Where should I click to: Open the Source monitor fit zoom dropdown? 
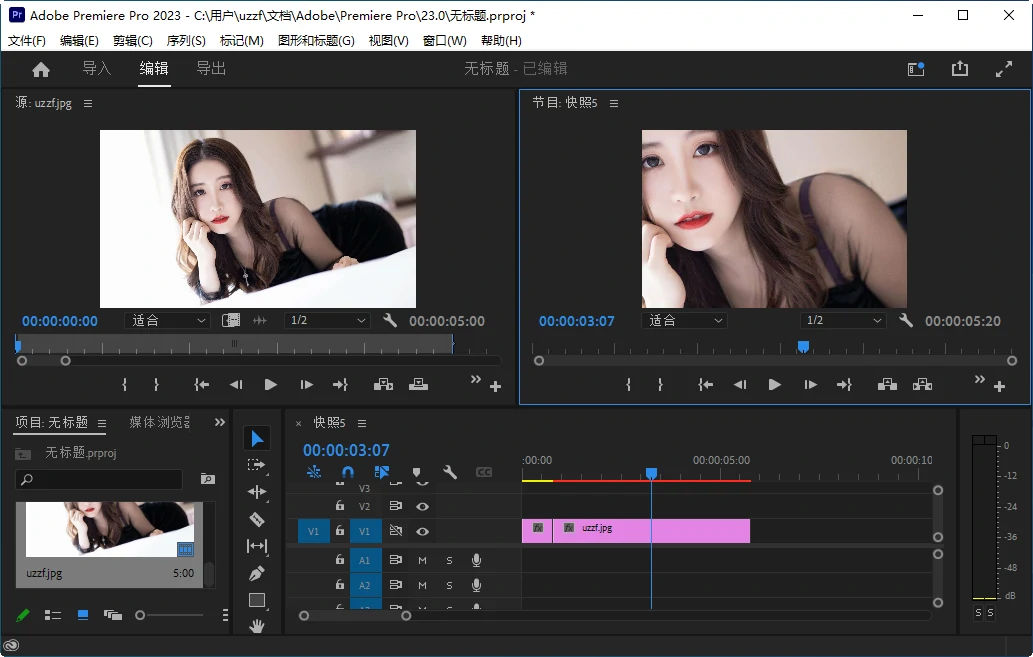click(167, 320)
